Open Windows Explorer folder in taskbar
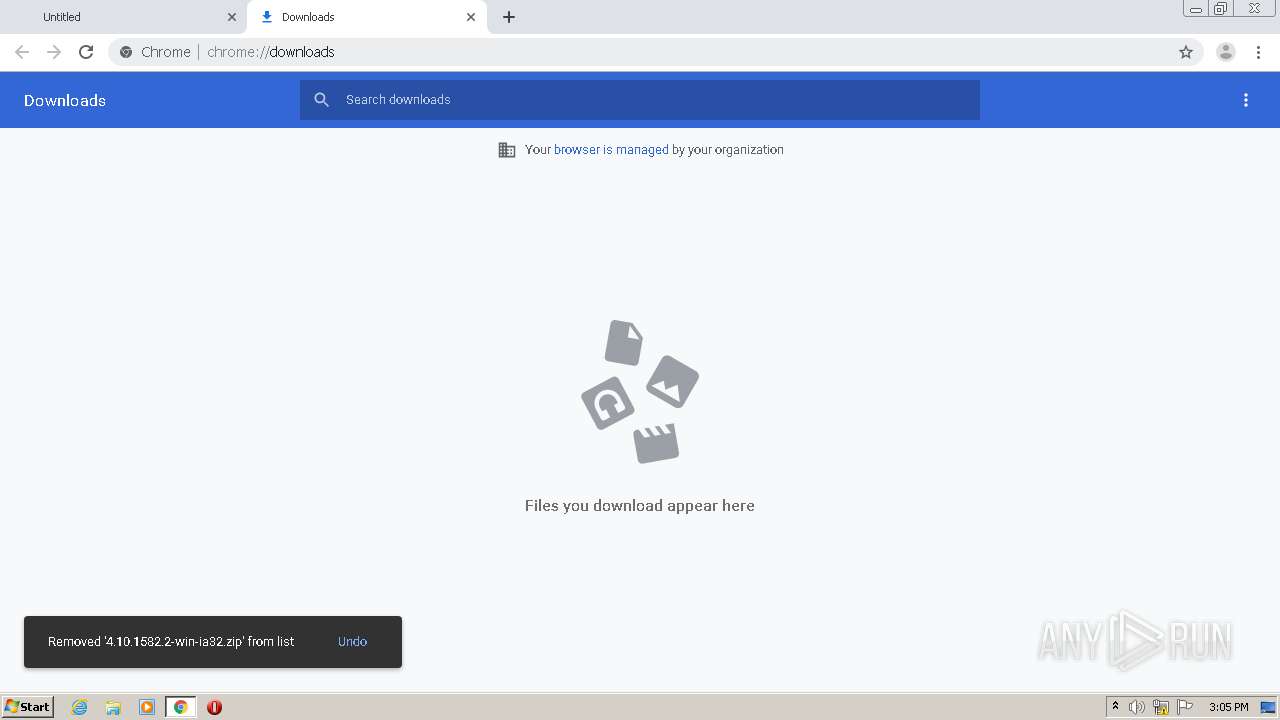The height and width of the screenshot is (720, 1280). pyautogui.click(x=113, y=707)
